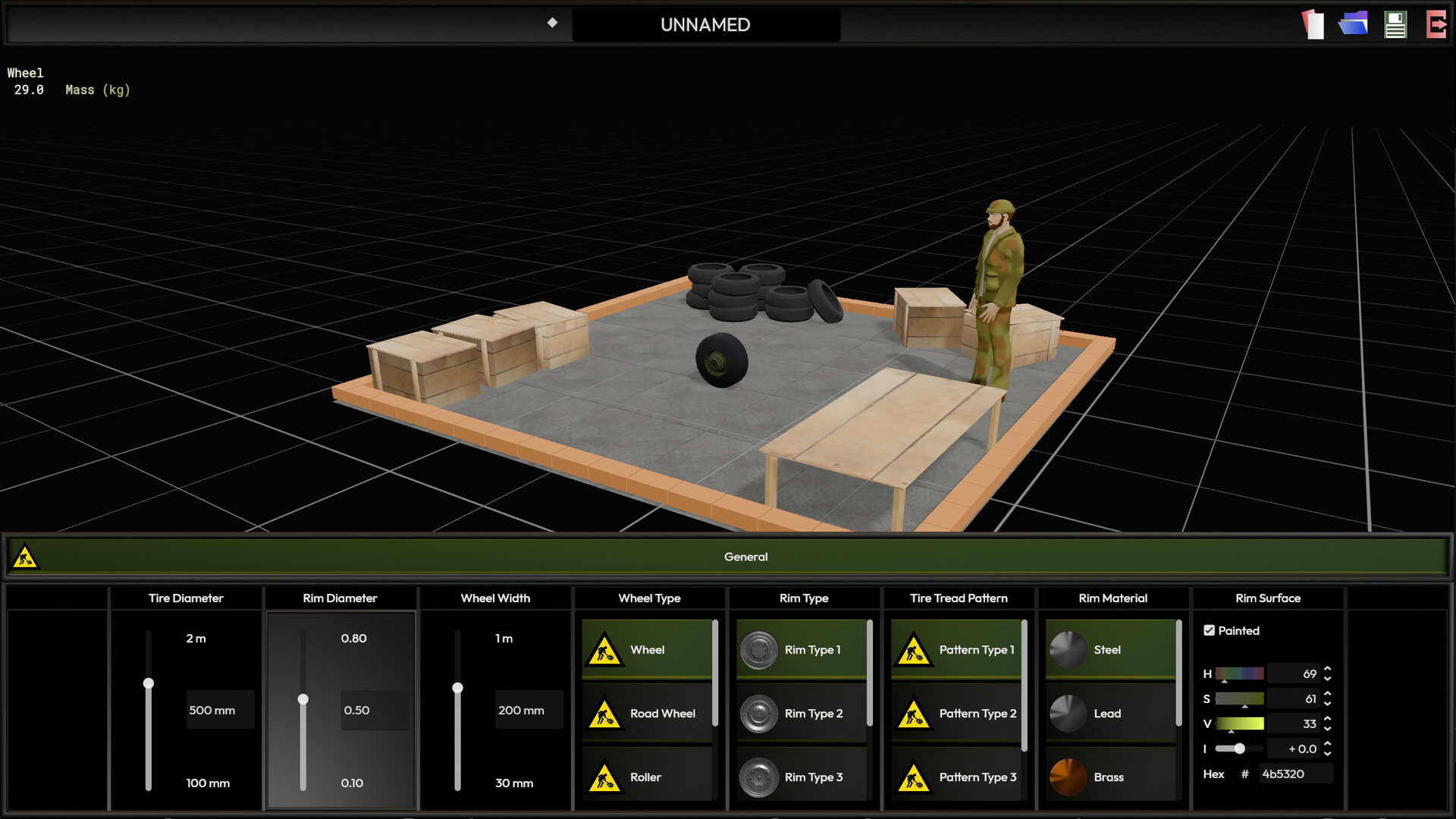The image size is (1456, 819).
Task: Click the UNNAMED title field to rename the project
Action: click(705, 24)
